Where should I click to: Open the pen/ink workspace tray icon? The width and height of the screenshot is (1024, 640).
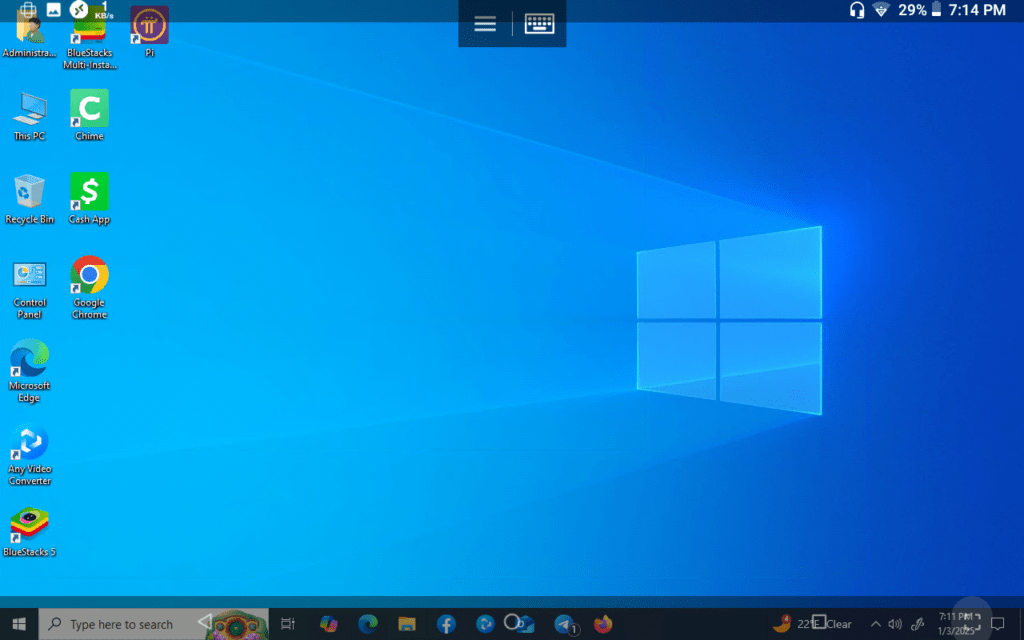coord(918,624)
